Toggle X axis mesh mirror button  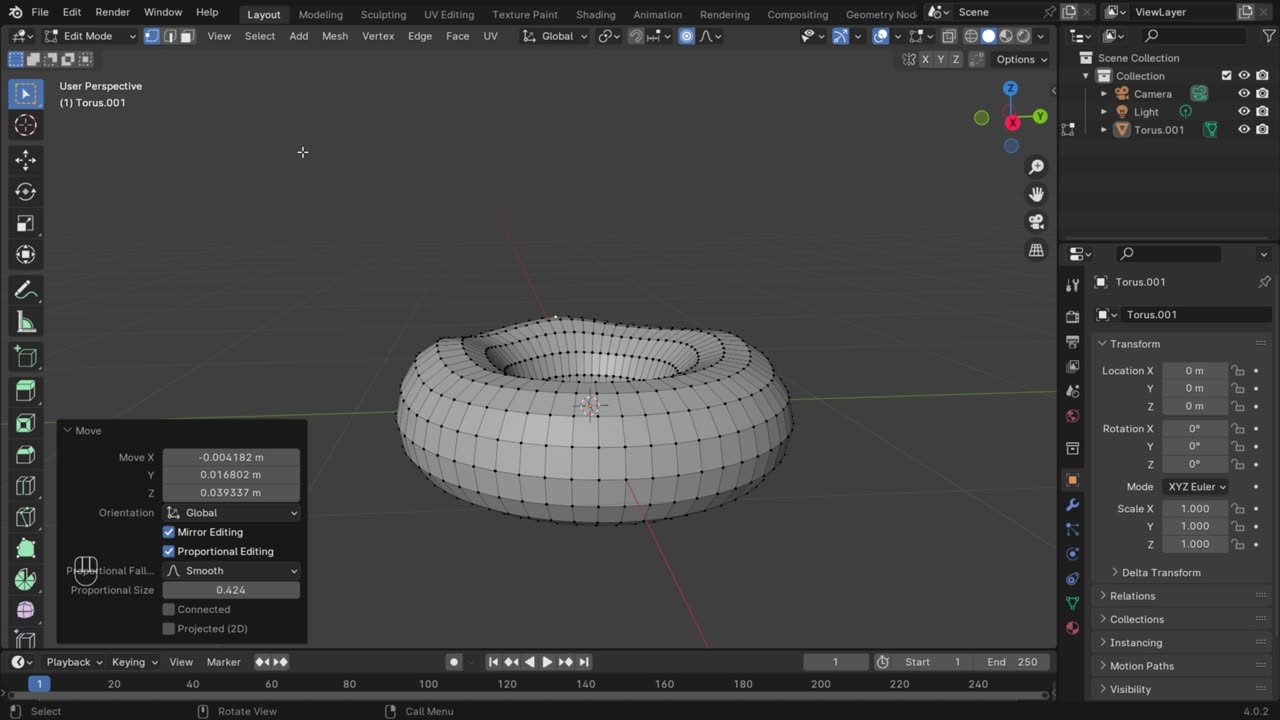[925, 59]
